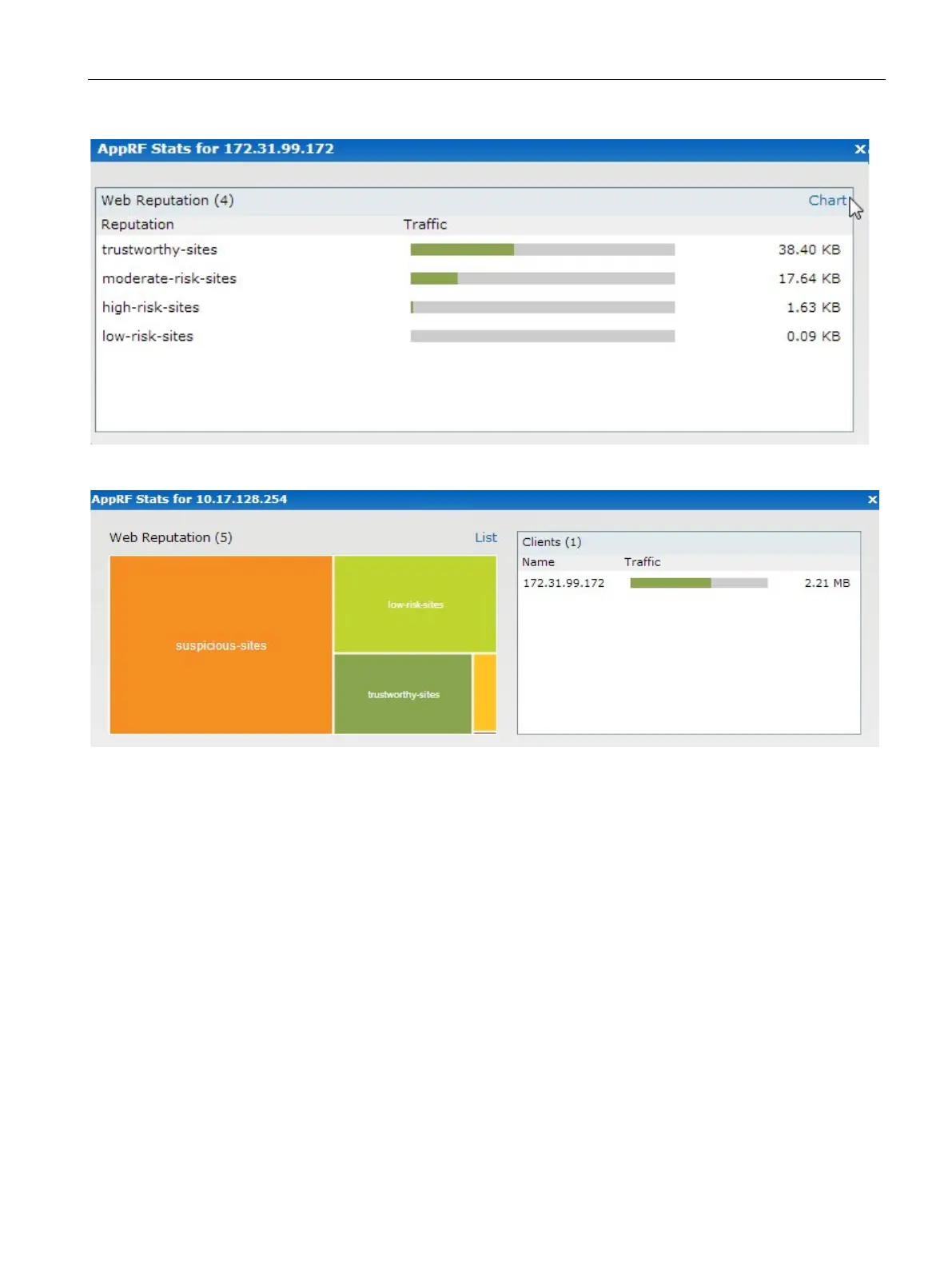Select the green trustworthy-sites treemap block
The image size is (952, 1269).
[403, 694]
